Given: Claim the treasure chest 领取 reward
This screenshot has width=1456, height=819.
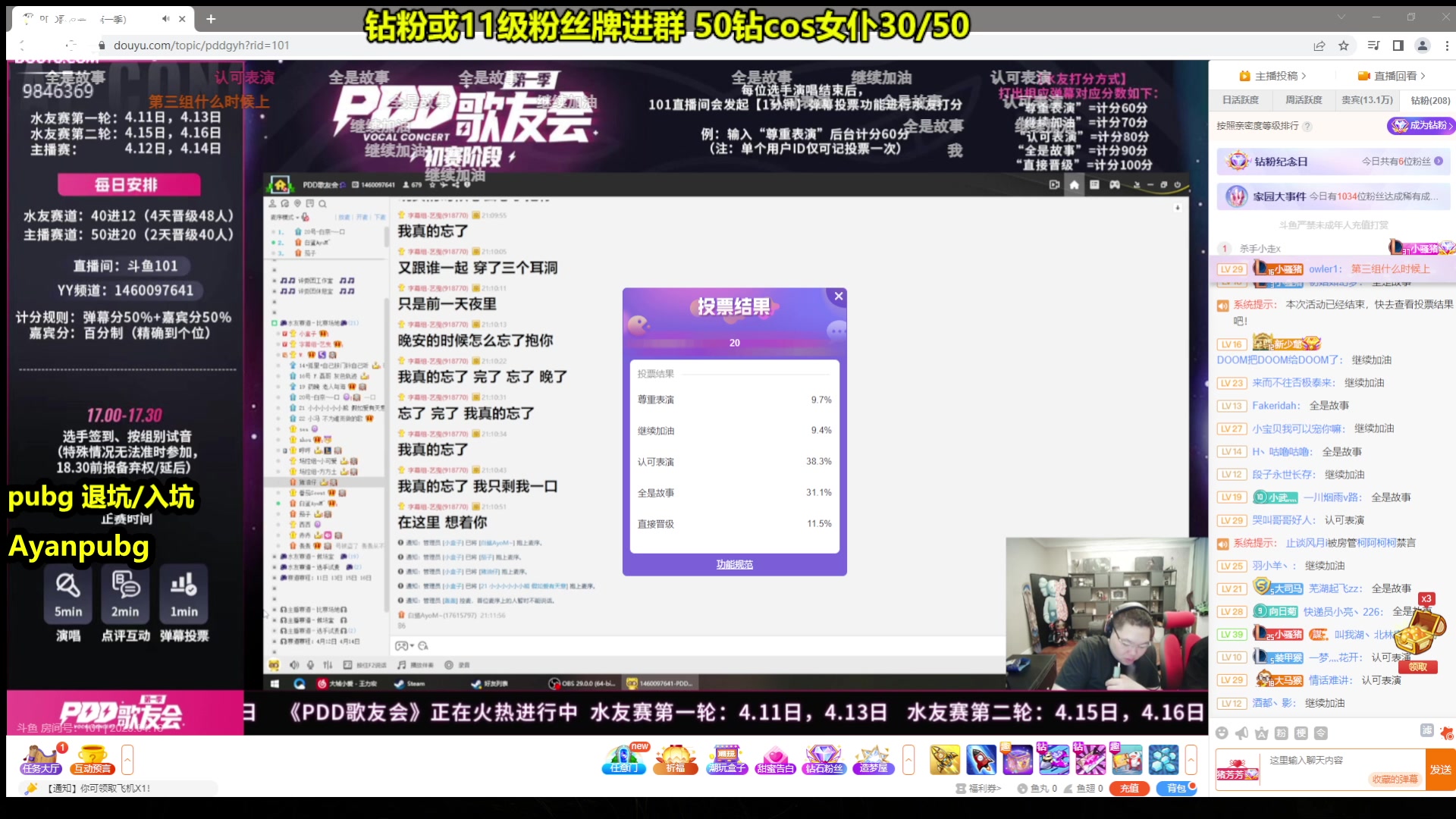Looking at the screenshot, I should click(x=1418, y=667).
